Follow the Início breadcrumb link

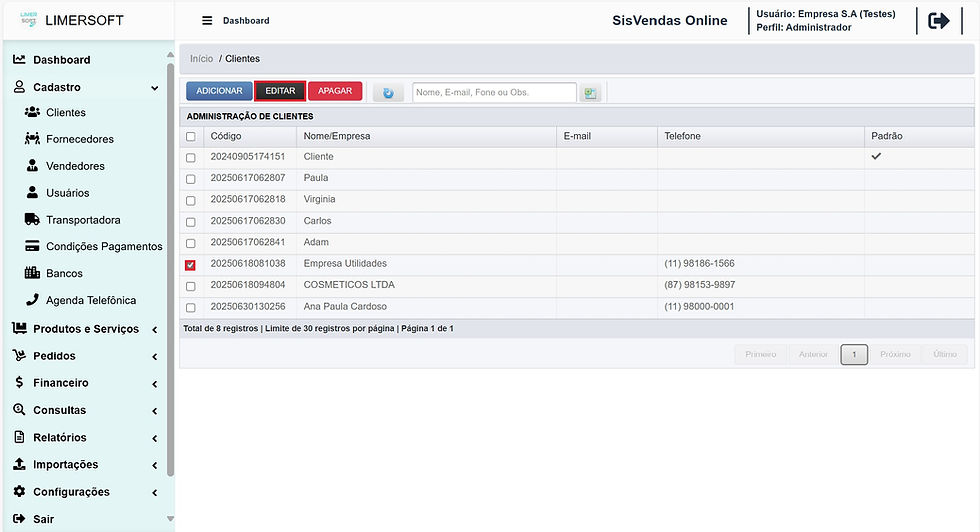pyautogui.click(x=201, y=58)
